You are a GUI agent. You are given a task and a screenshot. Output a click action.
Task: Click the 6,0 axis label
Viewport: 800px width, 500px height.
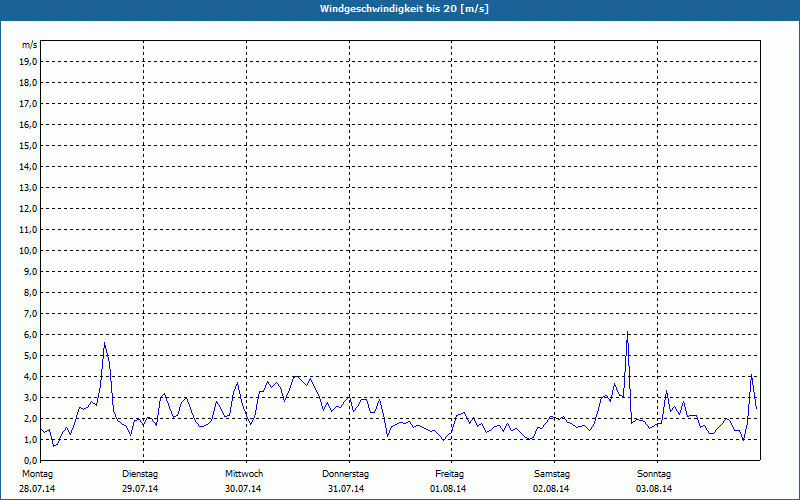click(x=29, y=334)
